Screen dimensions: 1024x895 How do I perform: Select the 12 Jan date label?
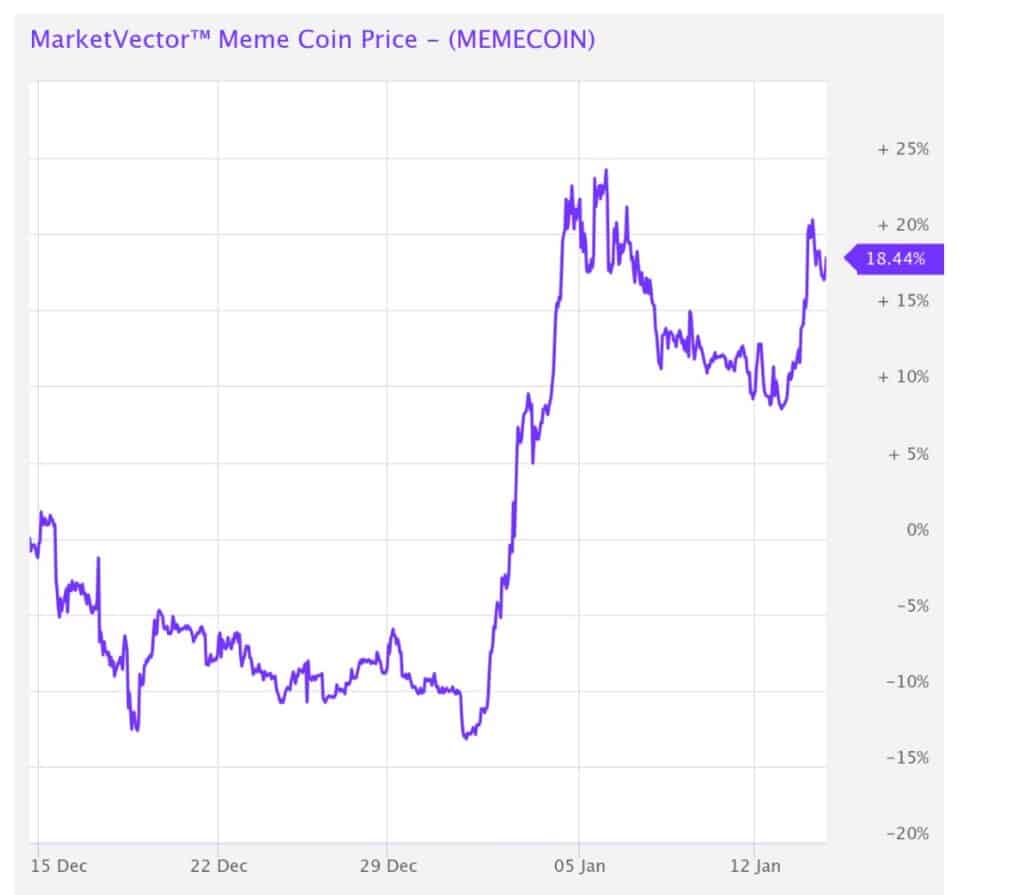(x=756, y=866)
